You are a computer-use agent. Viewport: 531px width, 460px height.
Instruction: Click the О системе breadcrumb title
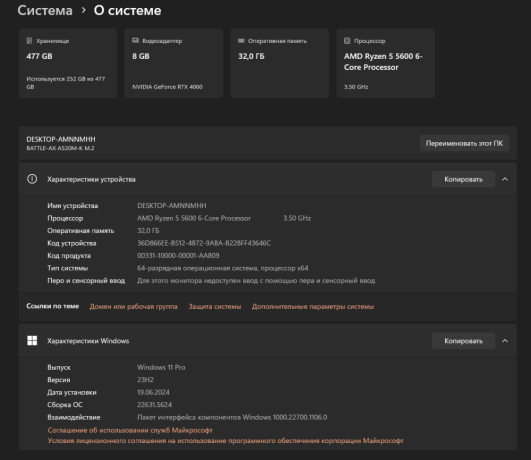click(x=127, y=11)
